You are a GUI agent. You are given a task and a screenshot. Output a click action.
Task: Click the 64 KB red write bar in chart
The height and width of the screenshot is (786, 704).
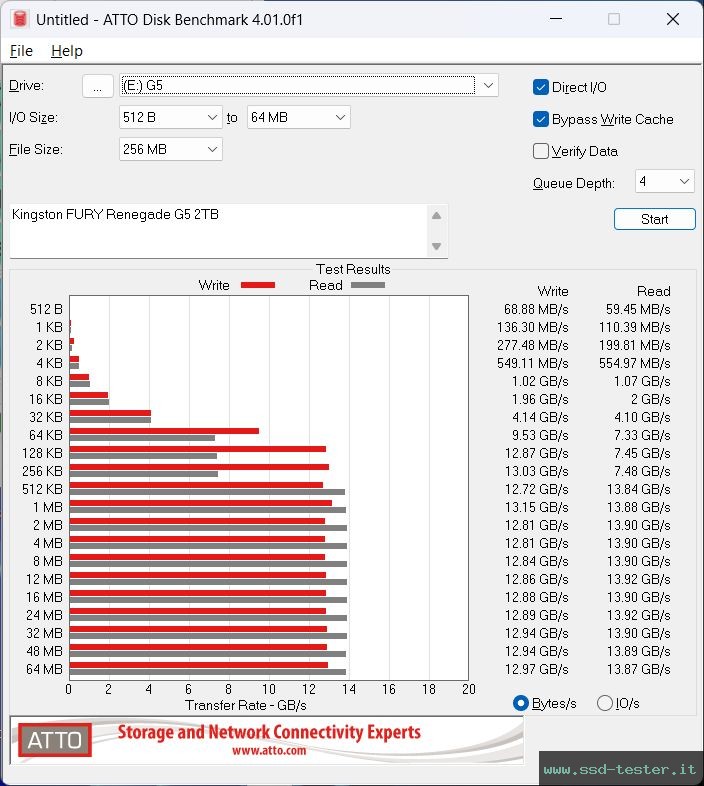click(164, 431)
